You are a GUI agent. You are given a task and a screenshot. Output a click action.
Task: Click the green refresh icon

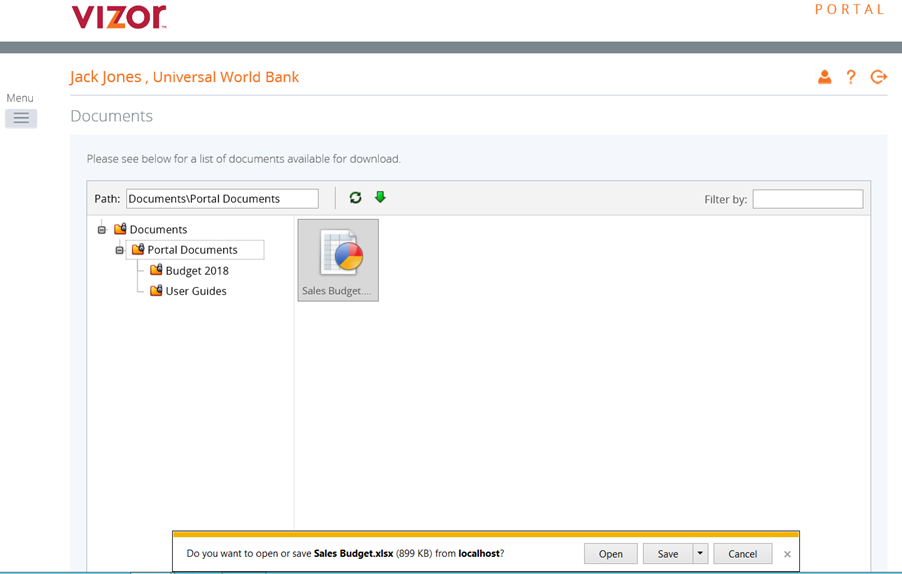(355, 198)
